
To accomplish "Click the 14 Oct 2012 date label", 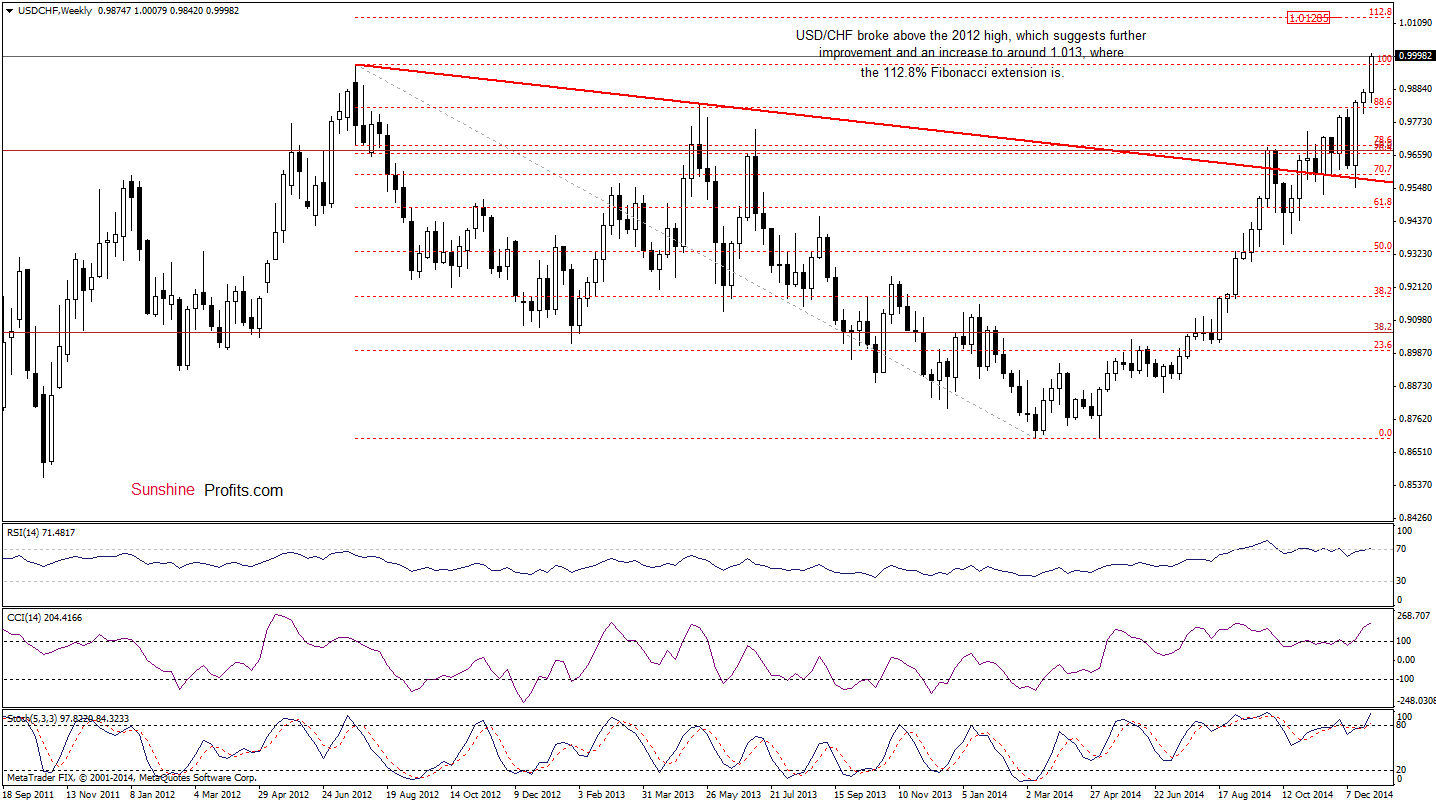I will point(475,794).
